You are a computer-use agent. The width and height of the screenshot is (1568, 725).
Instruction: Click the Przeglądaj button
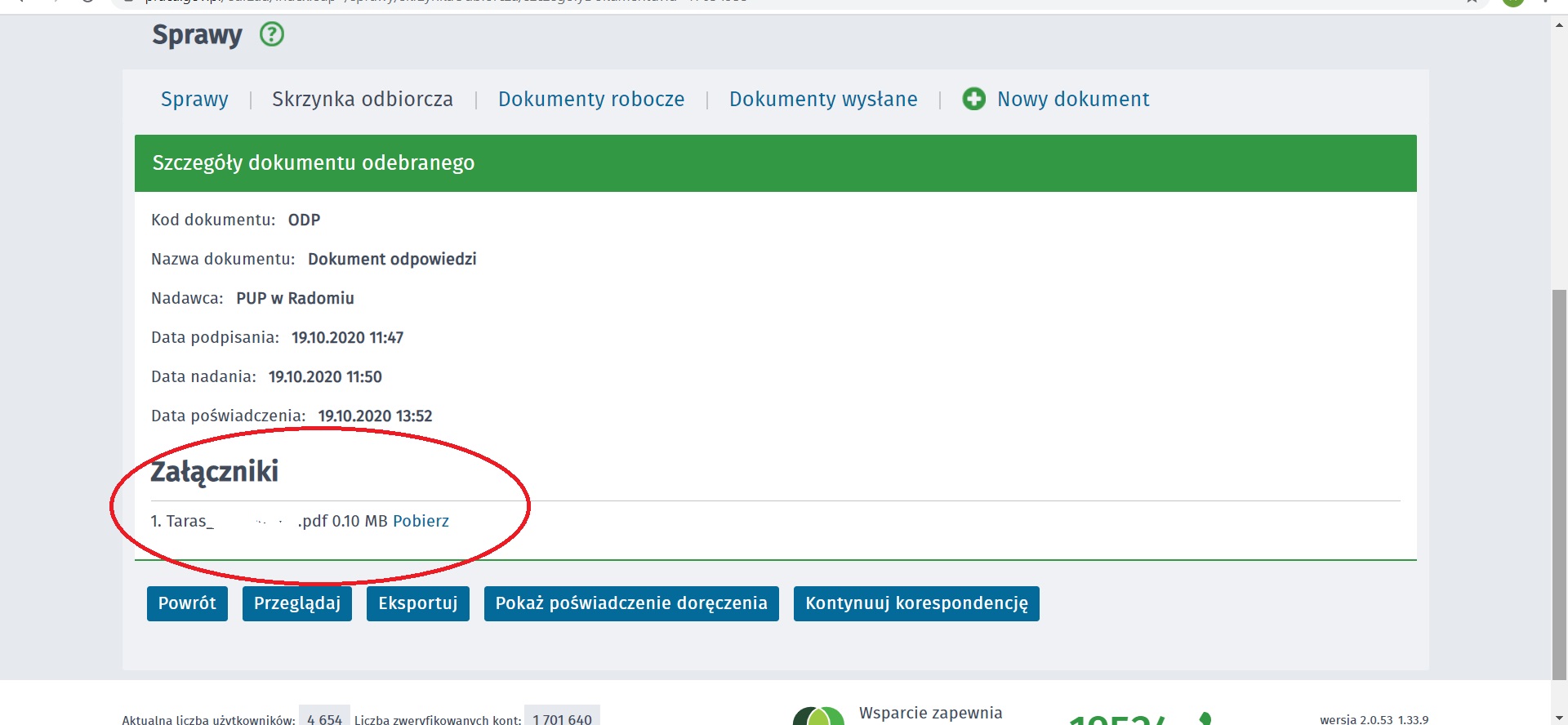296,603
